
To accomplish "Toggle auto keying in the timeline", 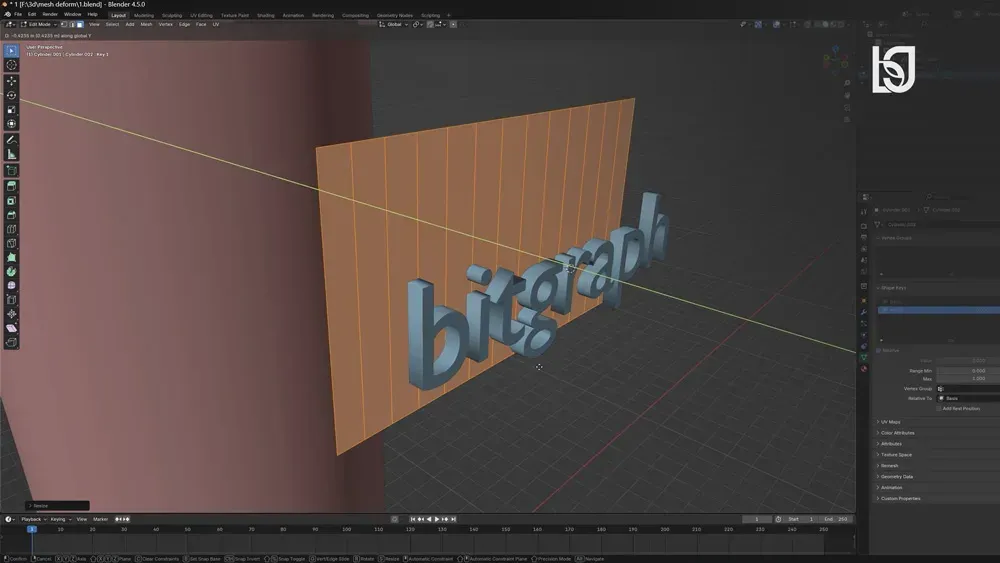I will [x=395, y=519].
